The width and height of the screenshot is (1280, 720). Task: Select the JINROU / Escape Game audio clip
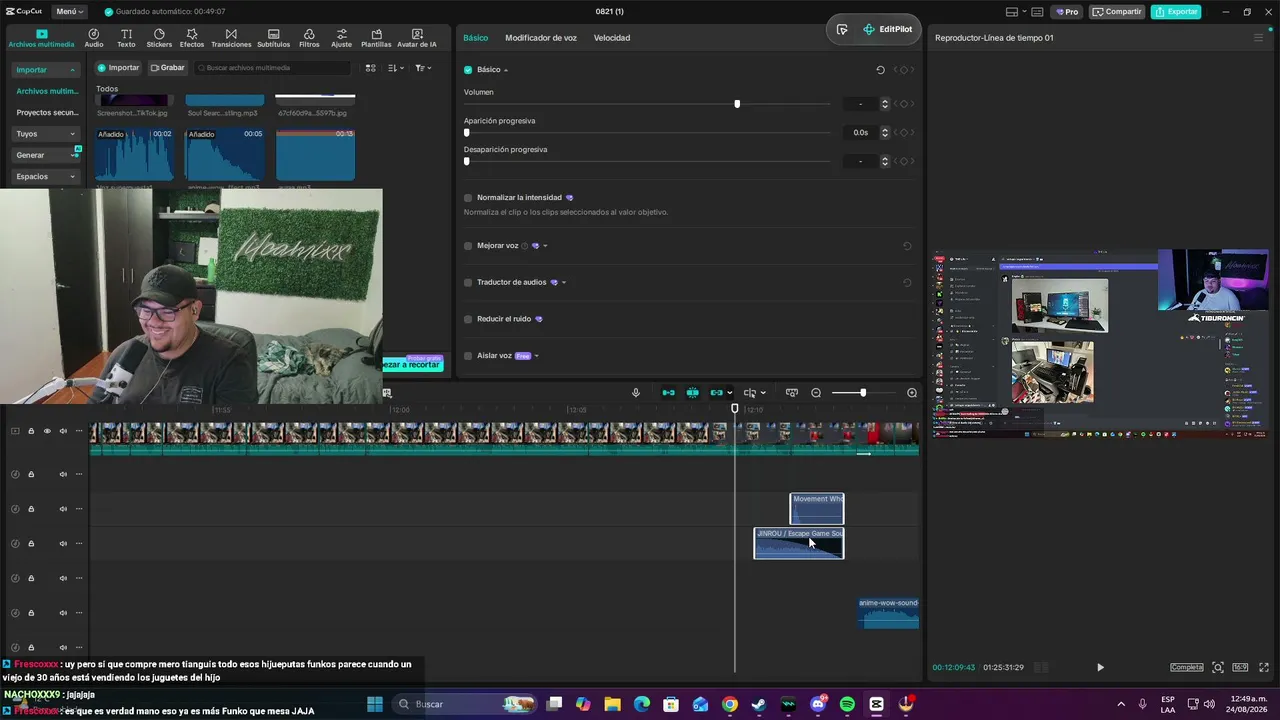coord(799,543)
